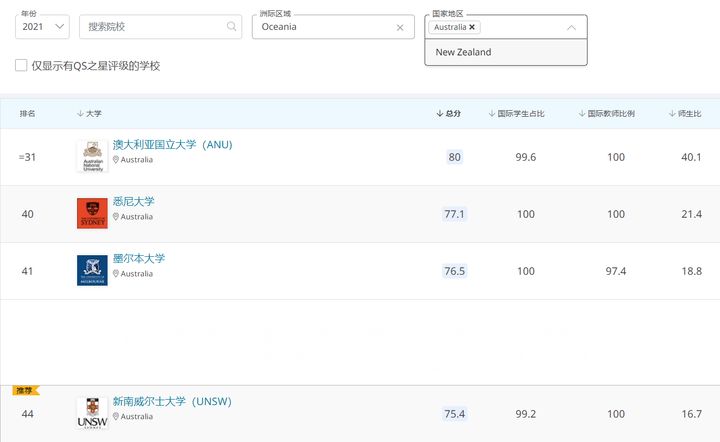720x442 pixels.
Task: Focus the university search input field
Action: 160,27
